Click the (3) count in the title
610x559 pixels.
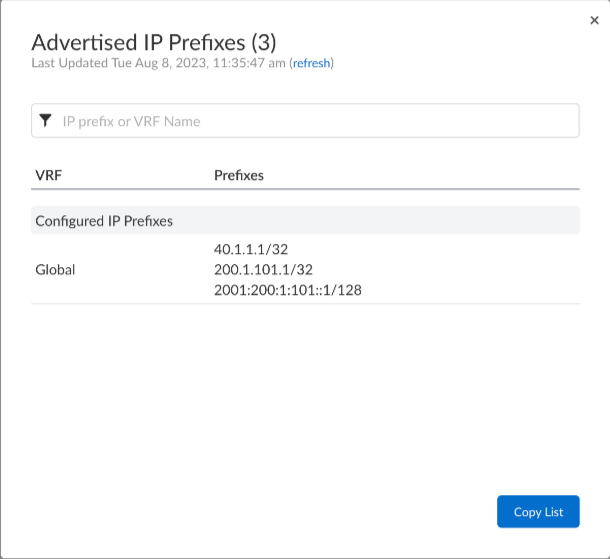click(265, 42)
